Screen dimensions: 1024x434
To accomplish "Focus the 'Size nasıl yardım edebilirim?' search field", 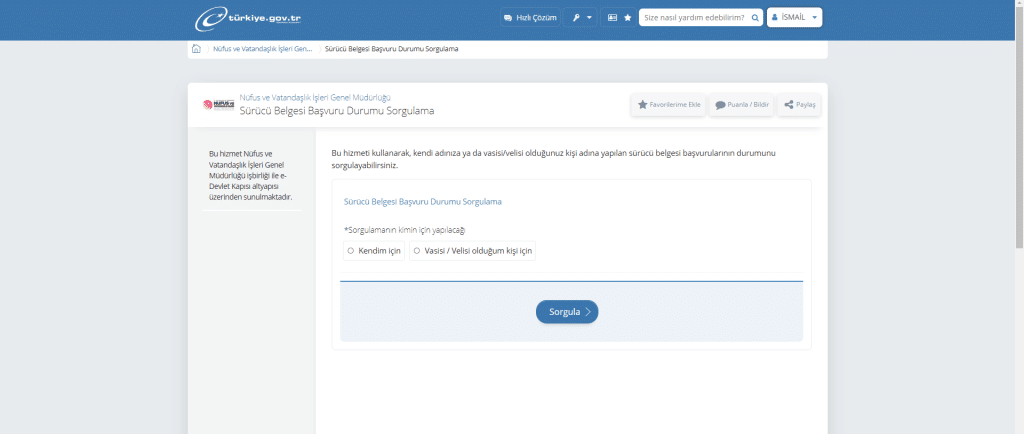I will click(694, 18).
